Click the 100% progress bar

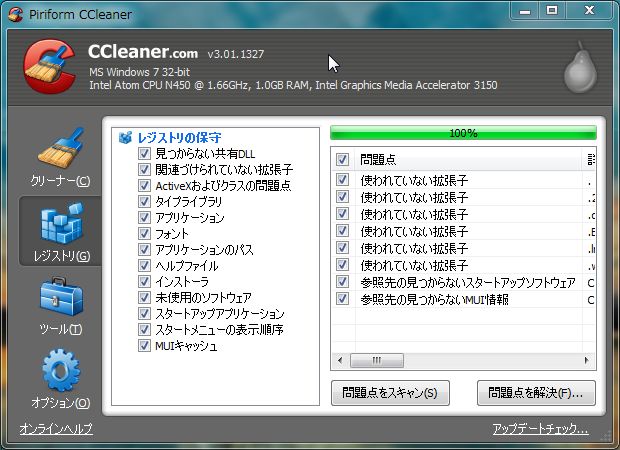click(x=463, y=133)
